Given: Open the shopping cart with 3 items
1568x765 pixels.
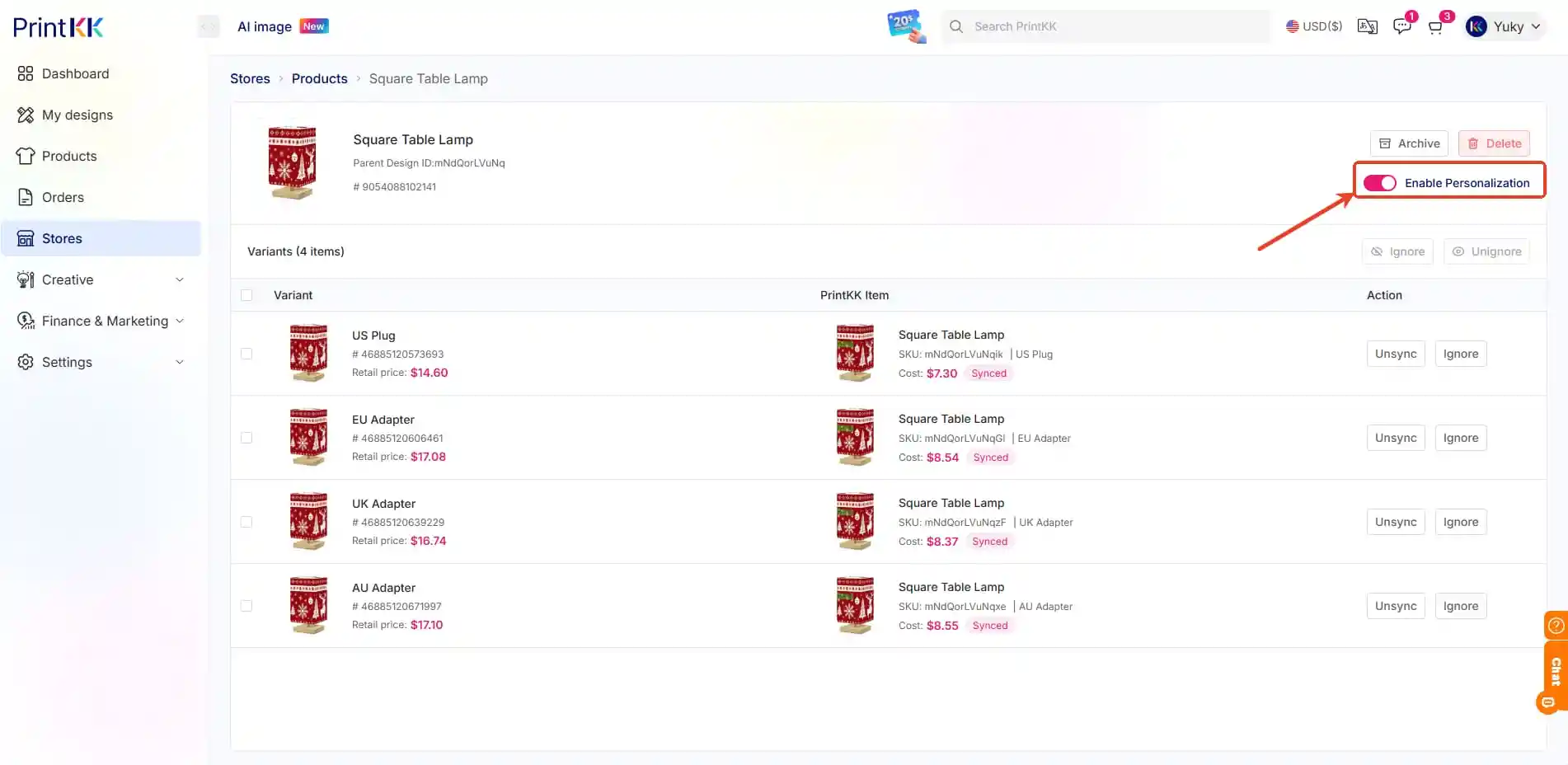Looking at the screenshot, I should tap(1436, 26).
